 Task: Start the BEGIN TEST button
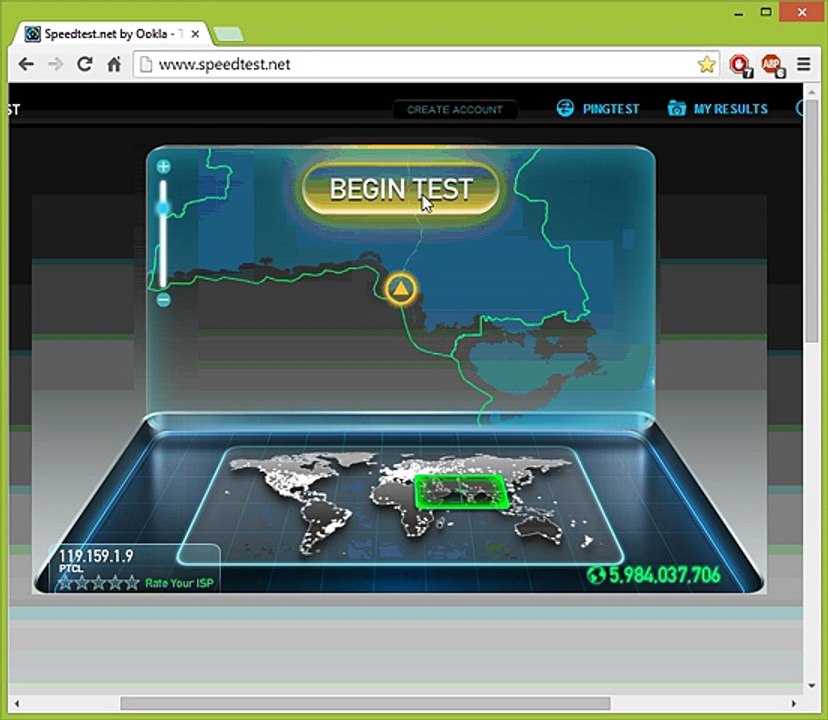tap(401, 189)
